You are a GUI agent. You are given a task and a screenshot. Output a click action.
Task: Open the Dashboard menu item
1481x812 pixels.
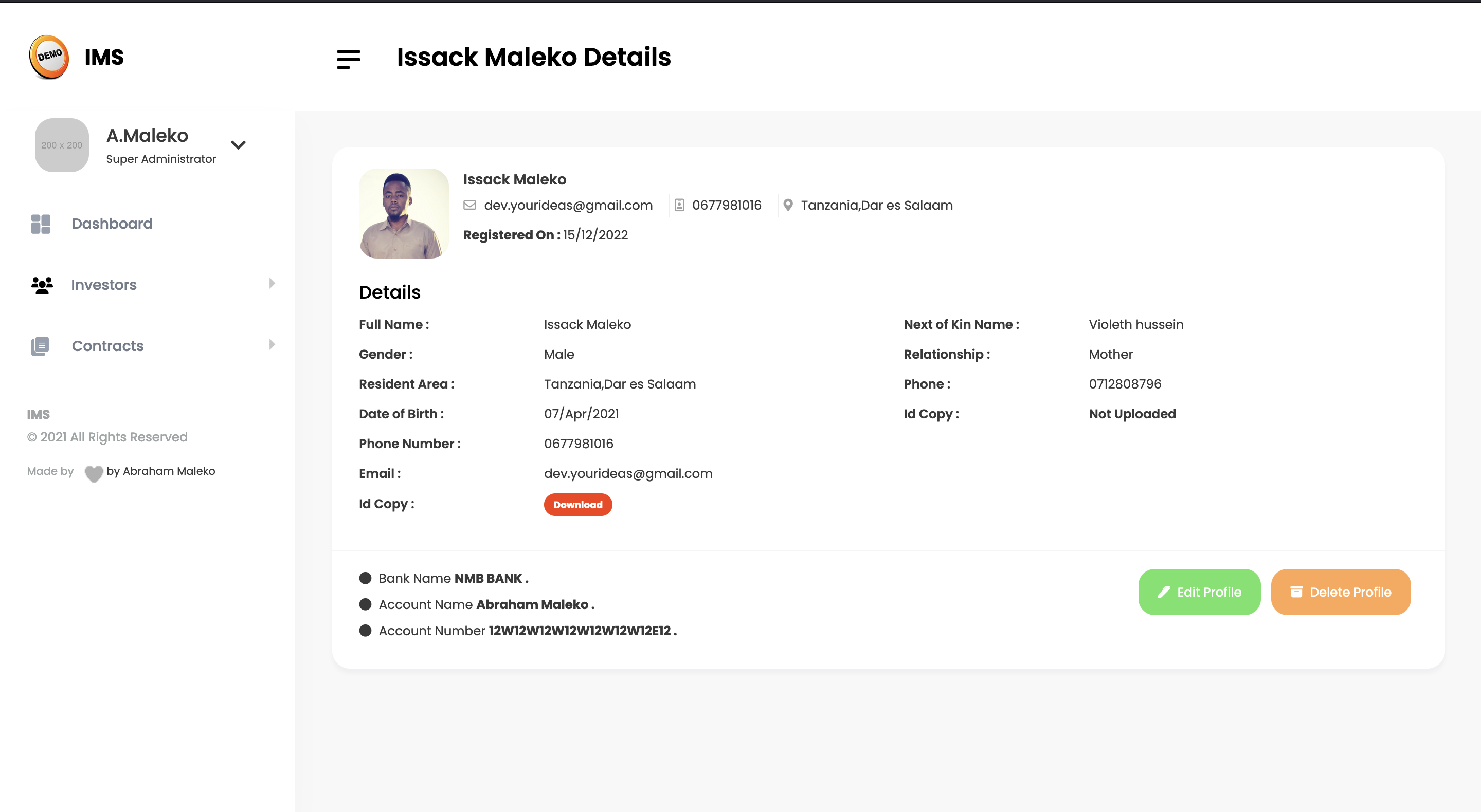(x=112, y=224)
